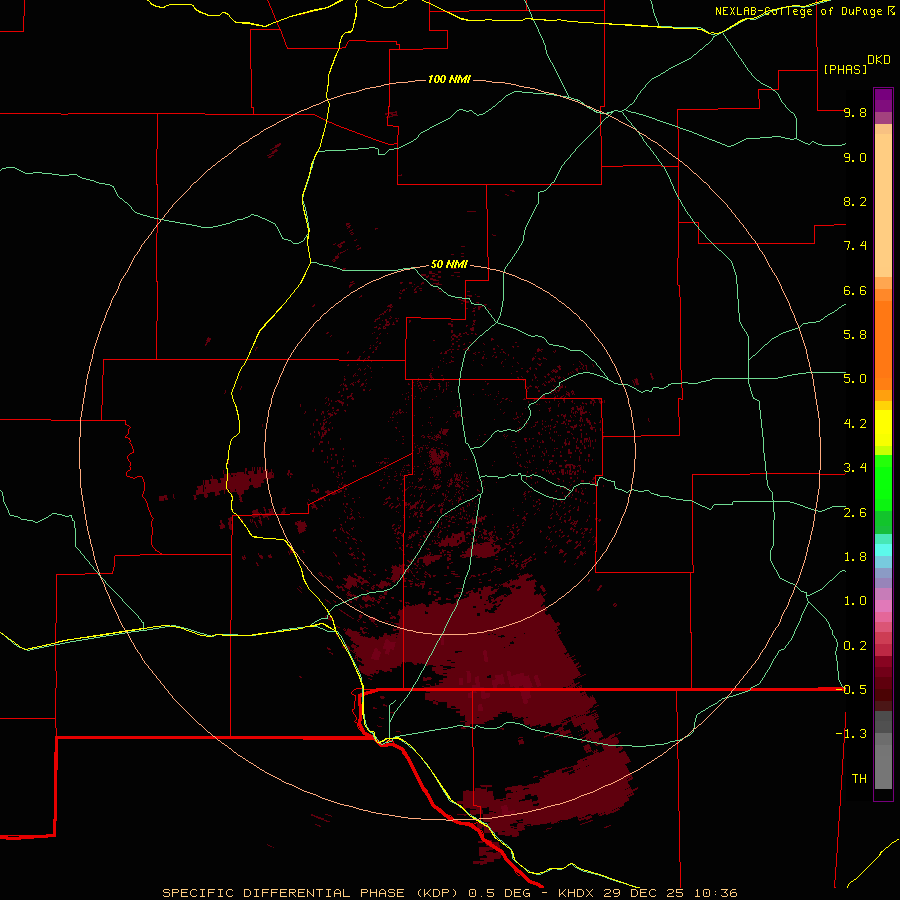
Task: Pick the orange segment of the color bar
Action: [x=883, y=345]
